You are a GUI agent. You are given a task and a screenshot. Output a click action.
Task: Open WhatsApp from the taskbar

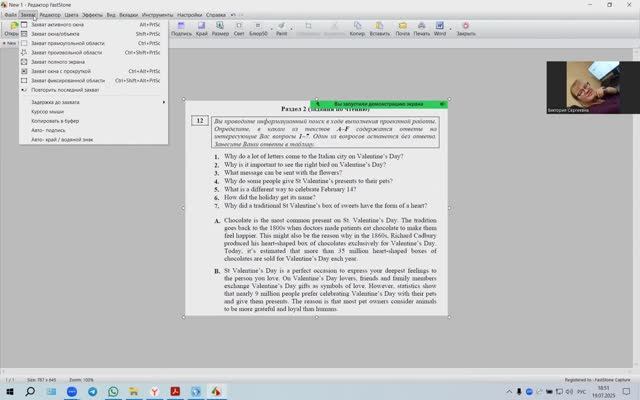pos(113,392)
